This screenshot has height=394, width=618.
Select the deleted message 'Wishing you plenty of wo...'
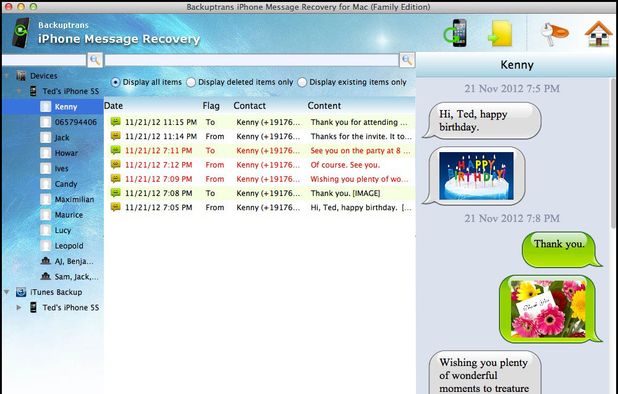(359, 179)
